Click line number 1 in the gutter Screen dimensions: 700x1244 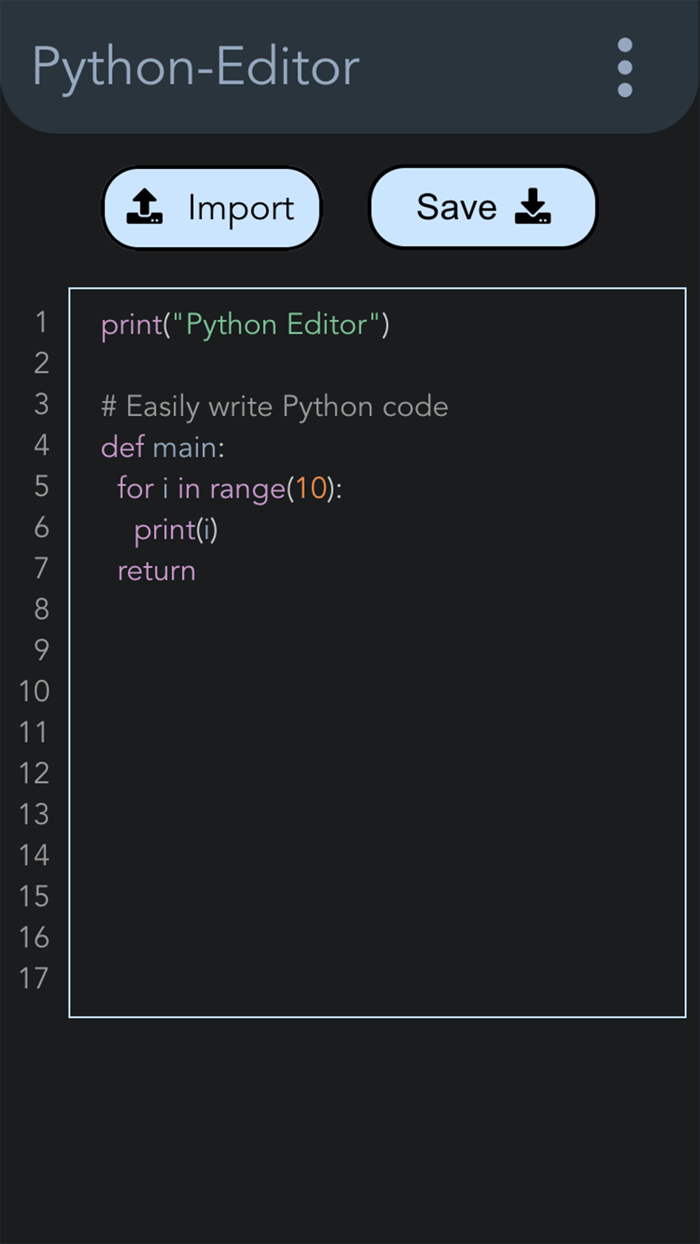41,323
